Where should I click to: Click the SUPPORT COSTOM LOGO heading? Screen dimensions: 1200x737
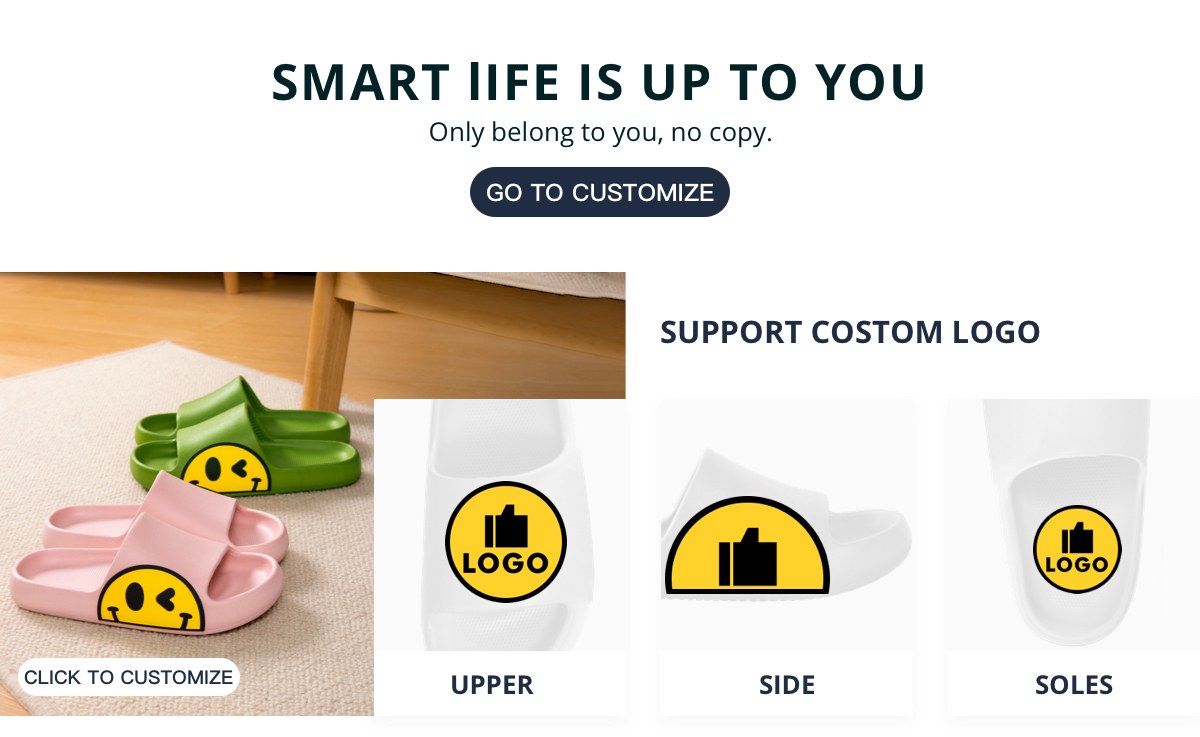click(x=850, y=332)
